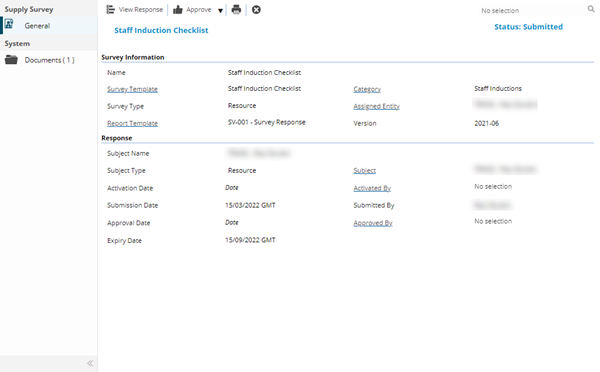Open the dropdown arrow beside Approve

(x=220, y=11)
